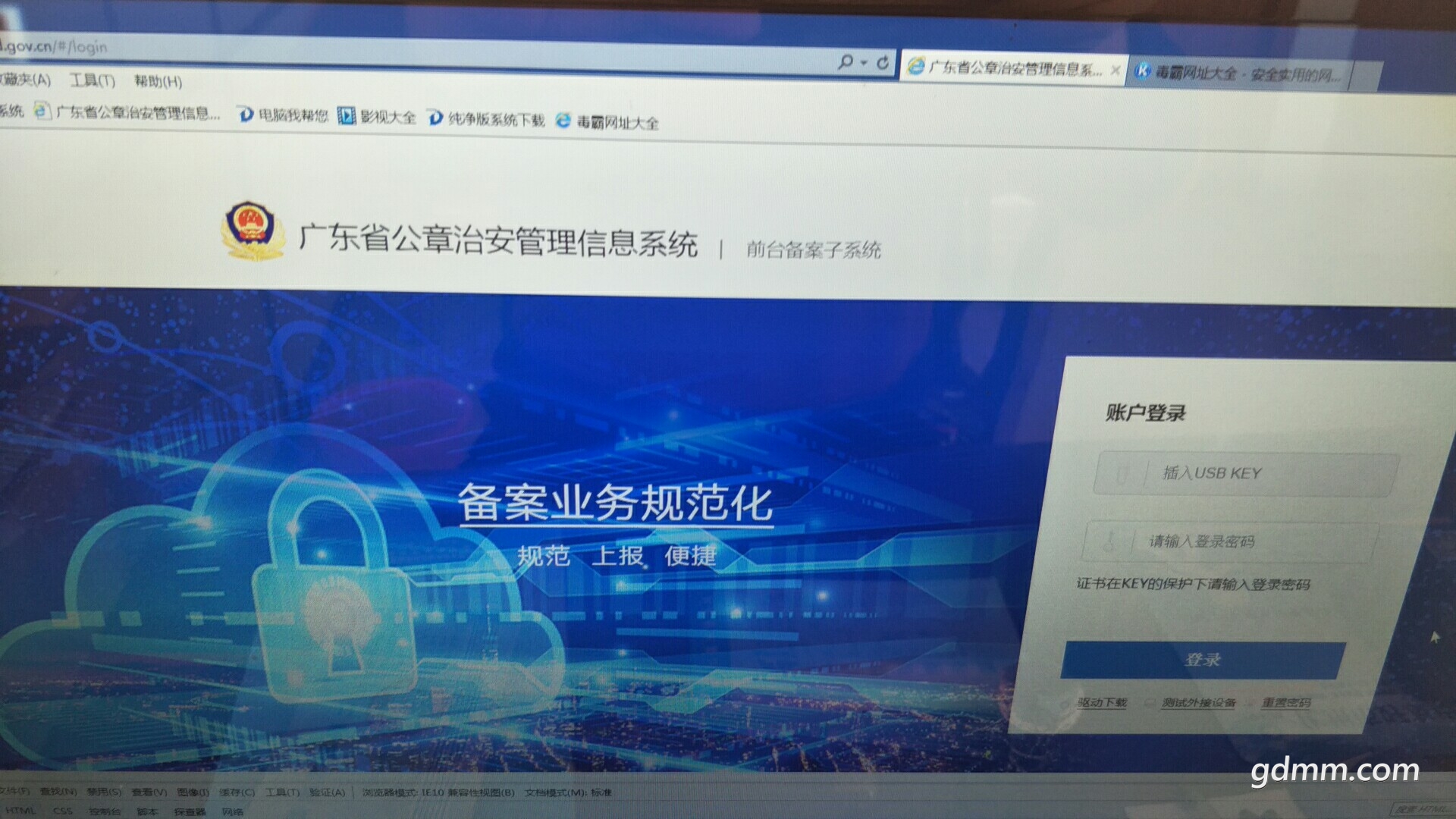The height and width of the screenshot is (819, 1456).
Task: Open the search dropdown arrow beside magnifier
Action: [864, 63]
